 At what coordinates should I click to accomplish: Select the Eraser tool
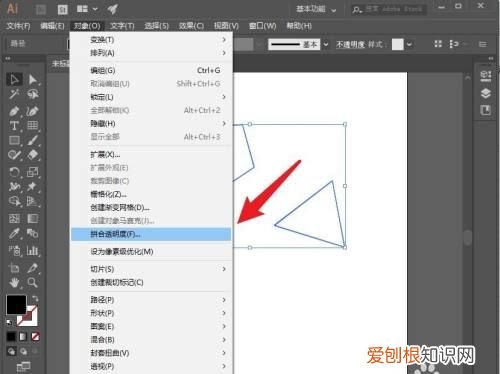coord(32,155)
